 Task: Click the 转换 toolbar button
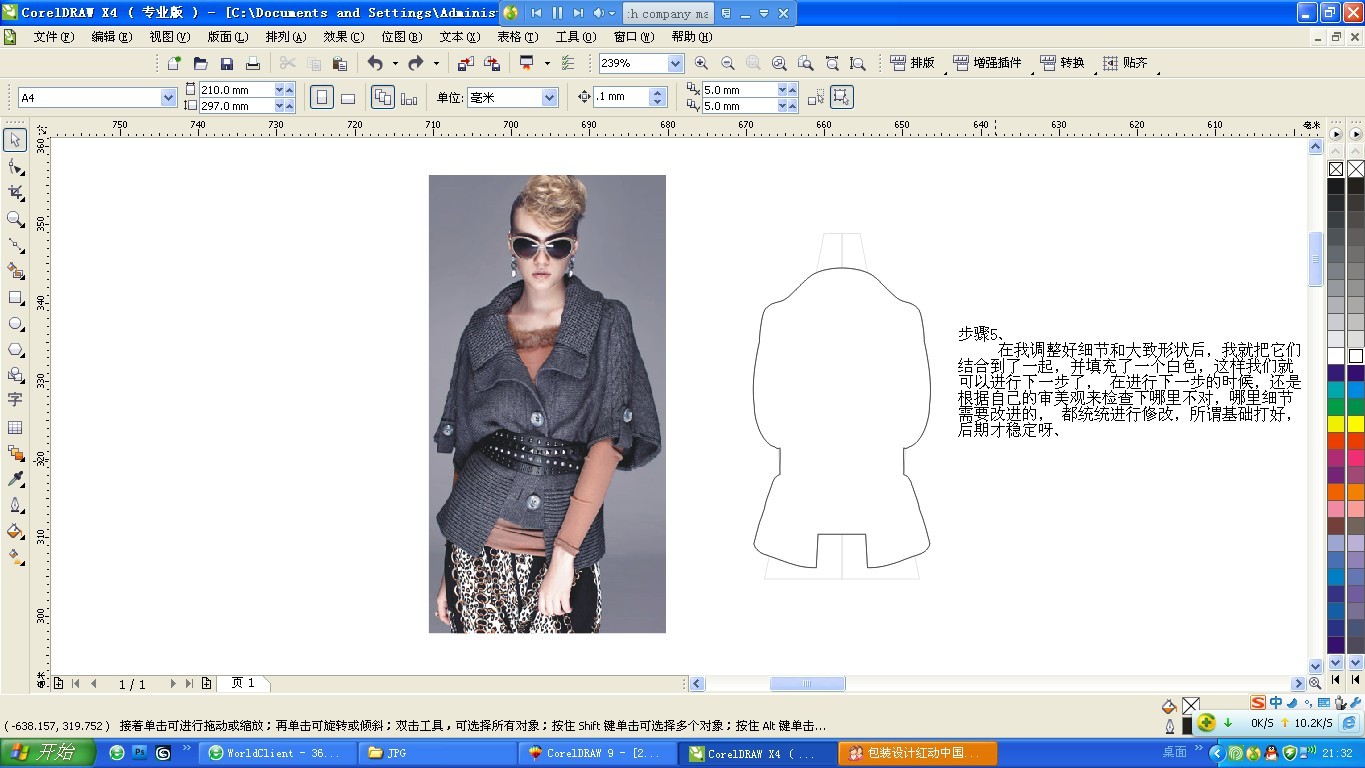pyautogui.click(x=1062, y=63)
